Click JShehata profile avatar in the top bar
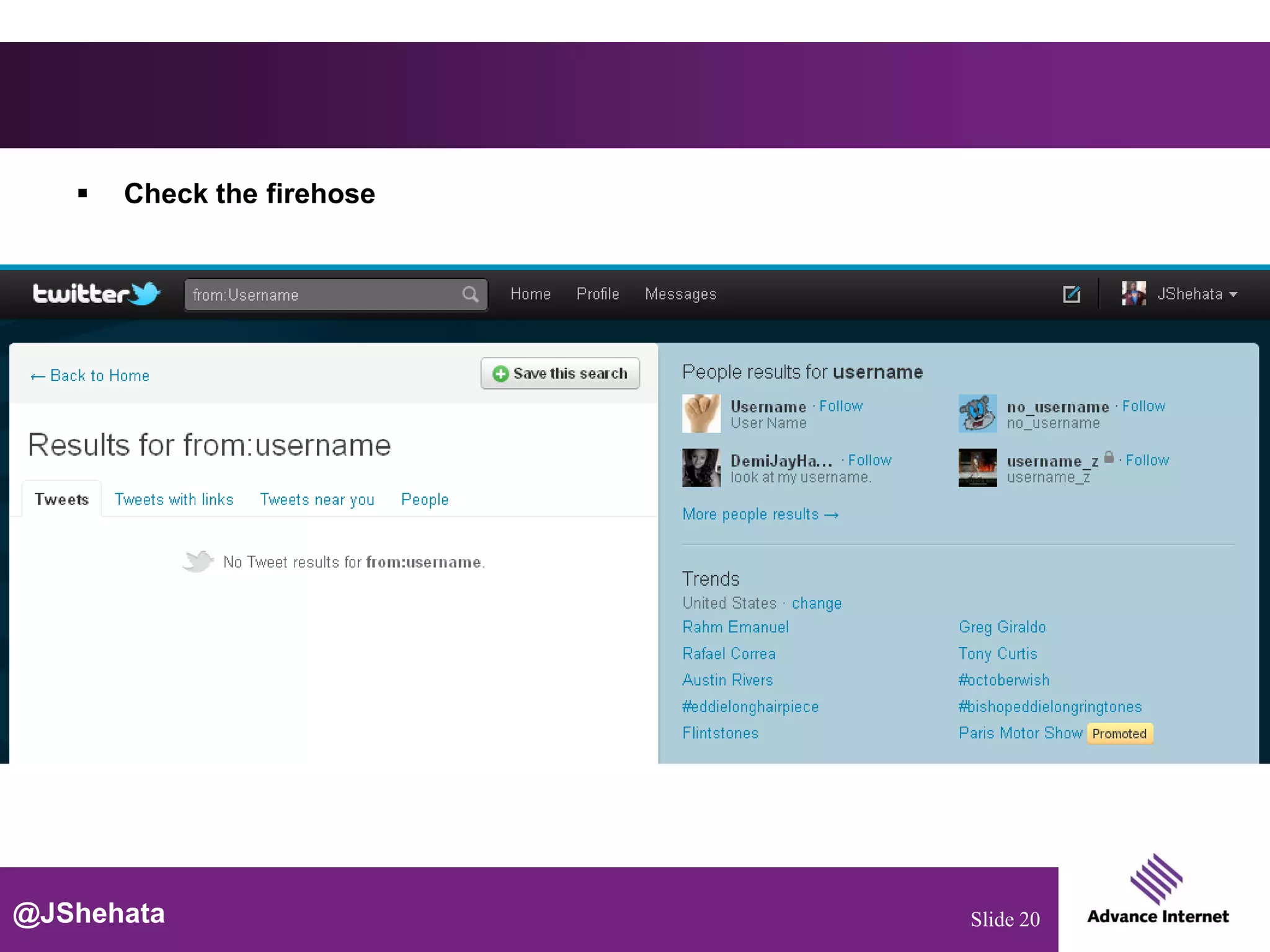This screenshot has width=1270, height=952. (1134, 293)
